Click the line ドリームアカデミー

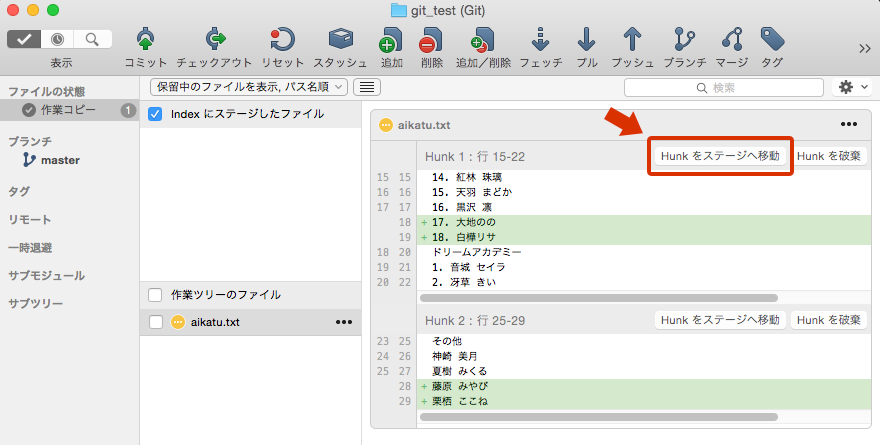(476, 252)
